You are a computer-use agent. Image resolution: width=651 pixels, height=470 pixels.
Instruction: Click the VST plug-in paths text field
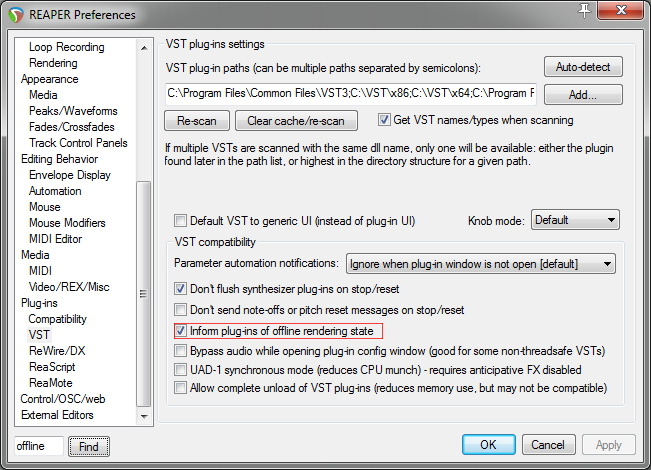[x=350, y=94]
